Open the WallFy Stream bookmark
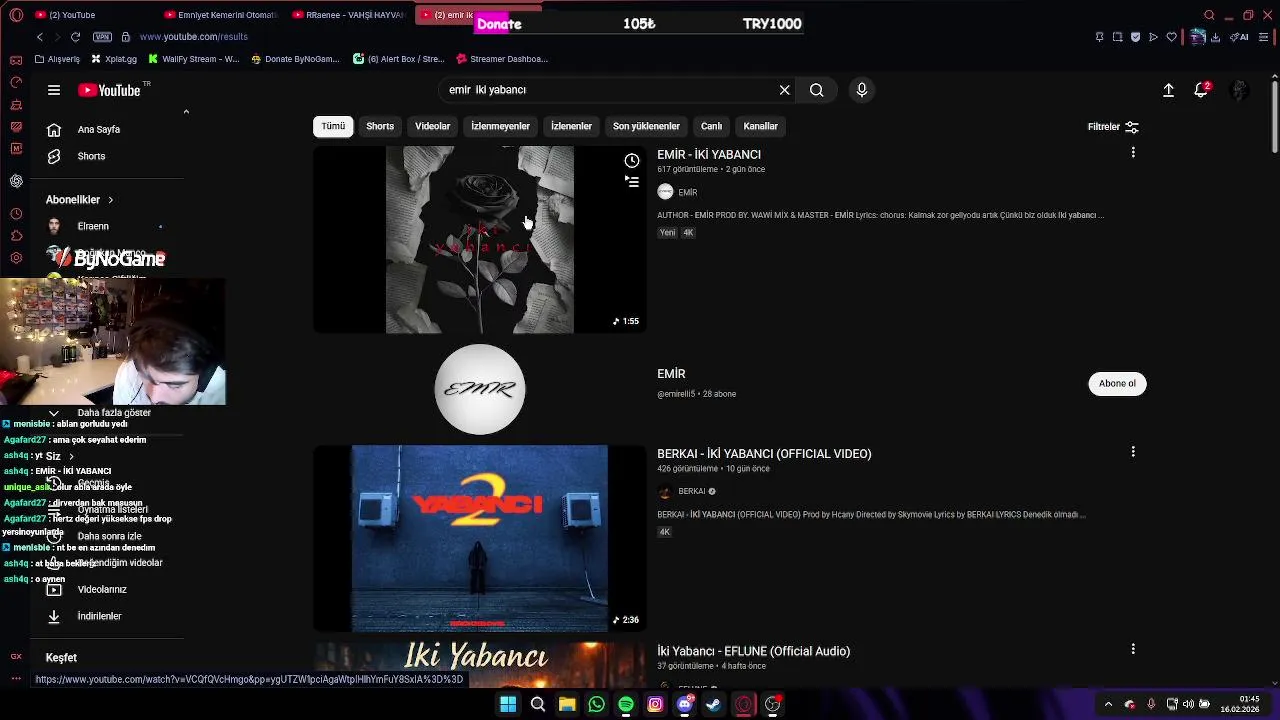The height and width of the screenshot is (720, 1280). click(x=194, y=59)
